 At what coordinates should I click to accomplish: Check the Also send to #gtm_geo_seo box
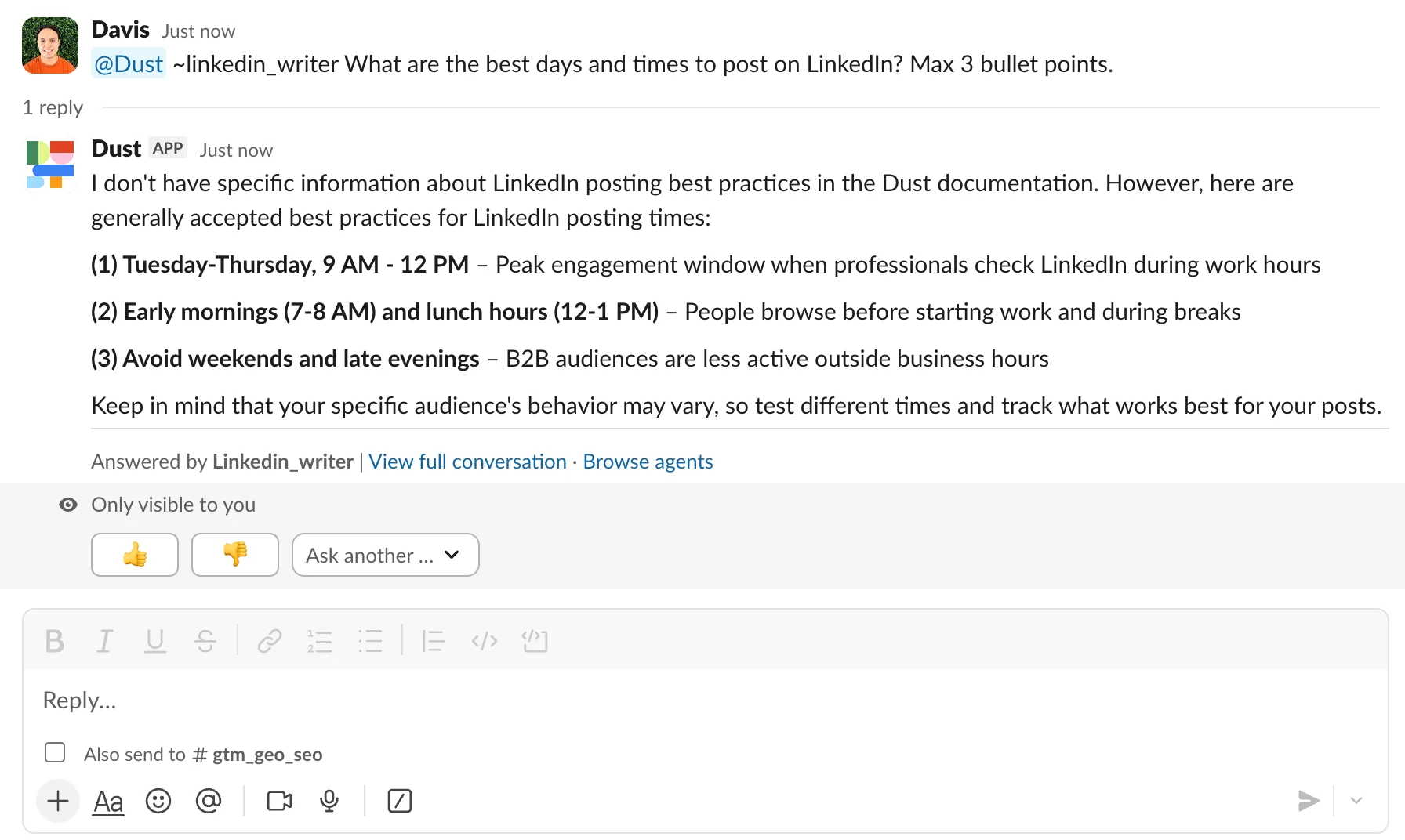pyautogui.click(x=55, y=752)
